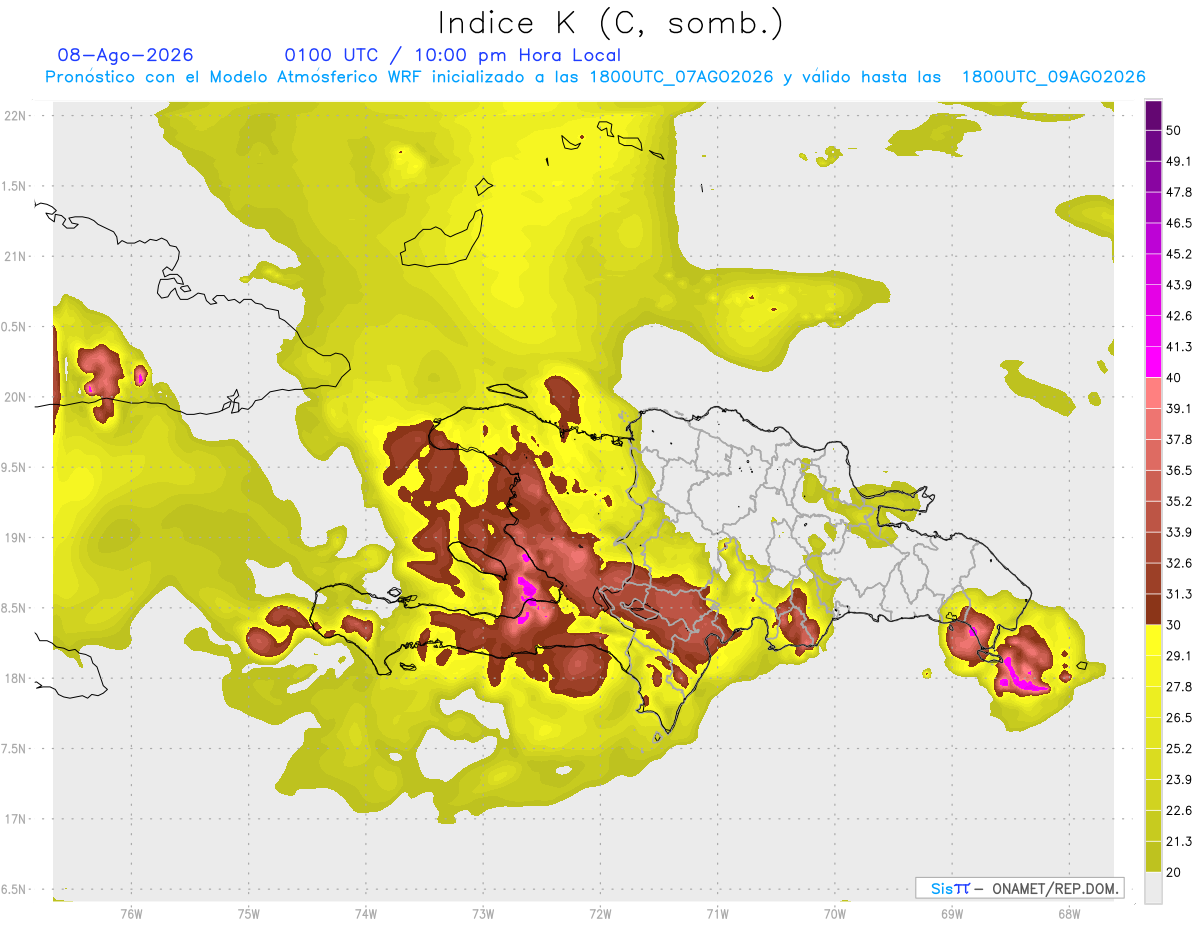Click the "SisTT - ONAMET/REP.DOM." label box
1200x927 pixels.
[1019, 888]
